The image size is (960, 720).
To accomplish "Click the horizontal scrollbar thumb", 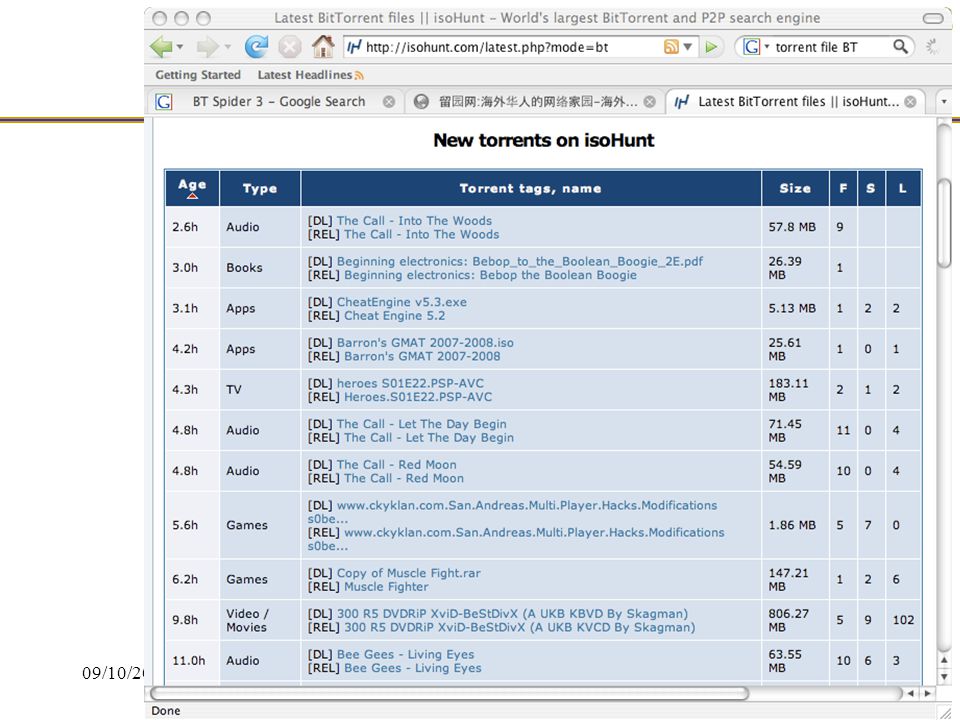I will click(449, 693).
